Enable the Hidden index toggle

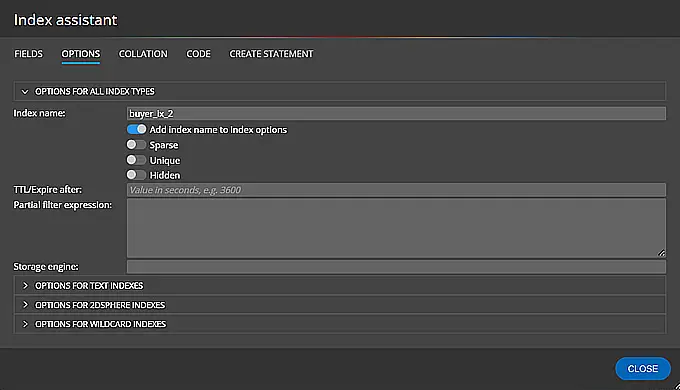click(136, 175)
